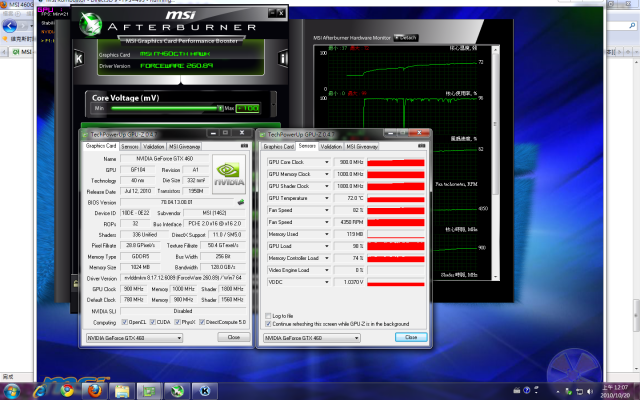Screen dimensions: 640x400
Task: Click Close button in Graphics Card GPU-Z window
Action: 233,337
